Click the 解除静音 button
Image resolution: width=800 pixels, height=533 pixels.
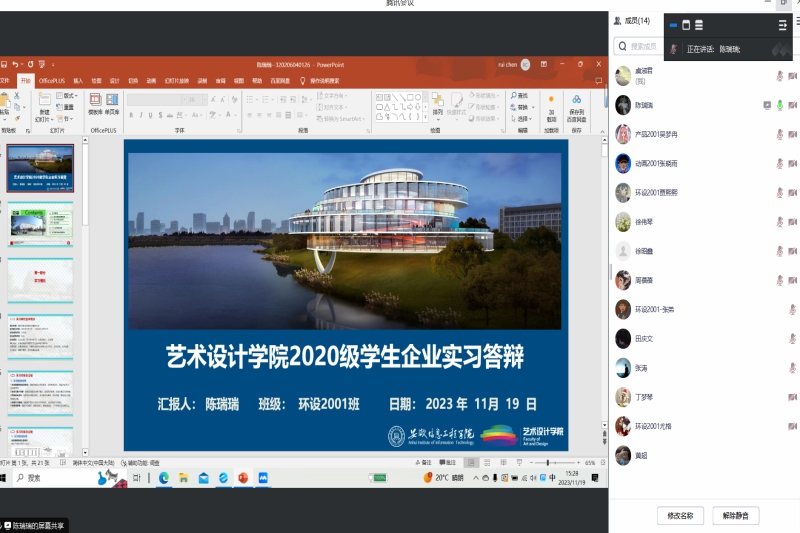[x=736, y=516]
